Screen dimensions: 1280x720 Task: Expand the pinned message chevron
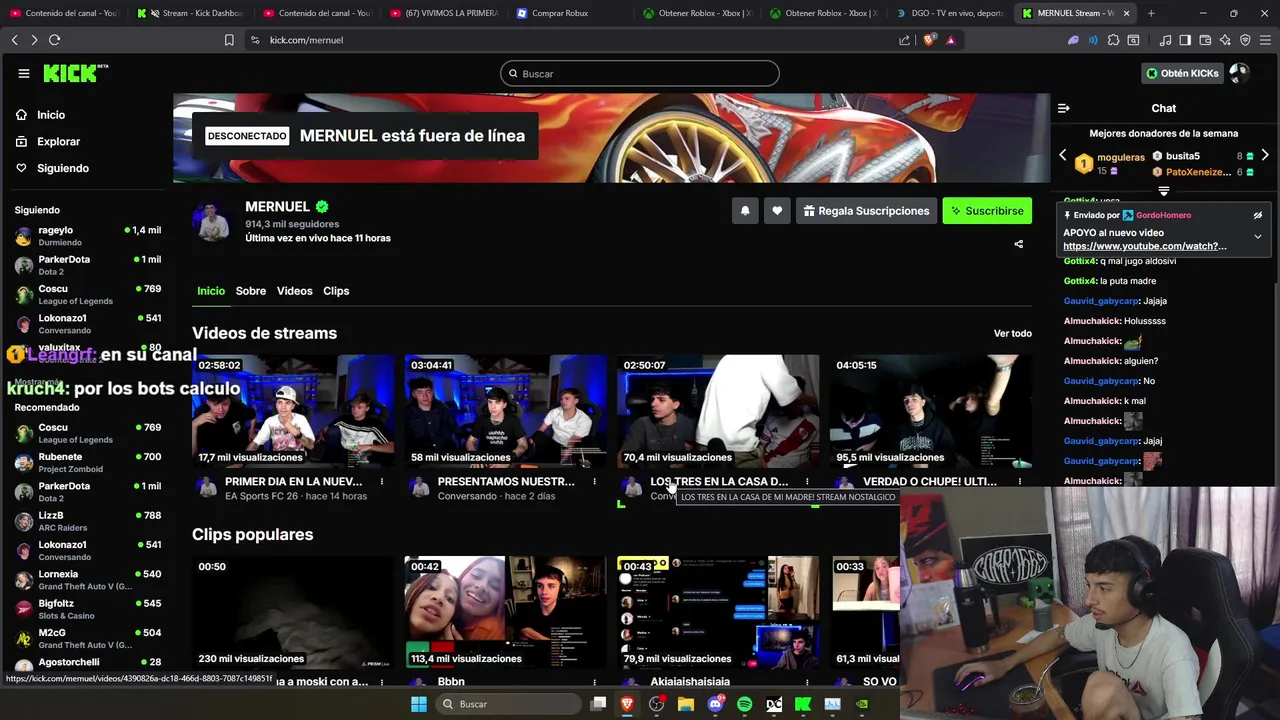click(1258, 237)
